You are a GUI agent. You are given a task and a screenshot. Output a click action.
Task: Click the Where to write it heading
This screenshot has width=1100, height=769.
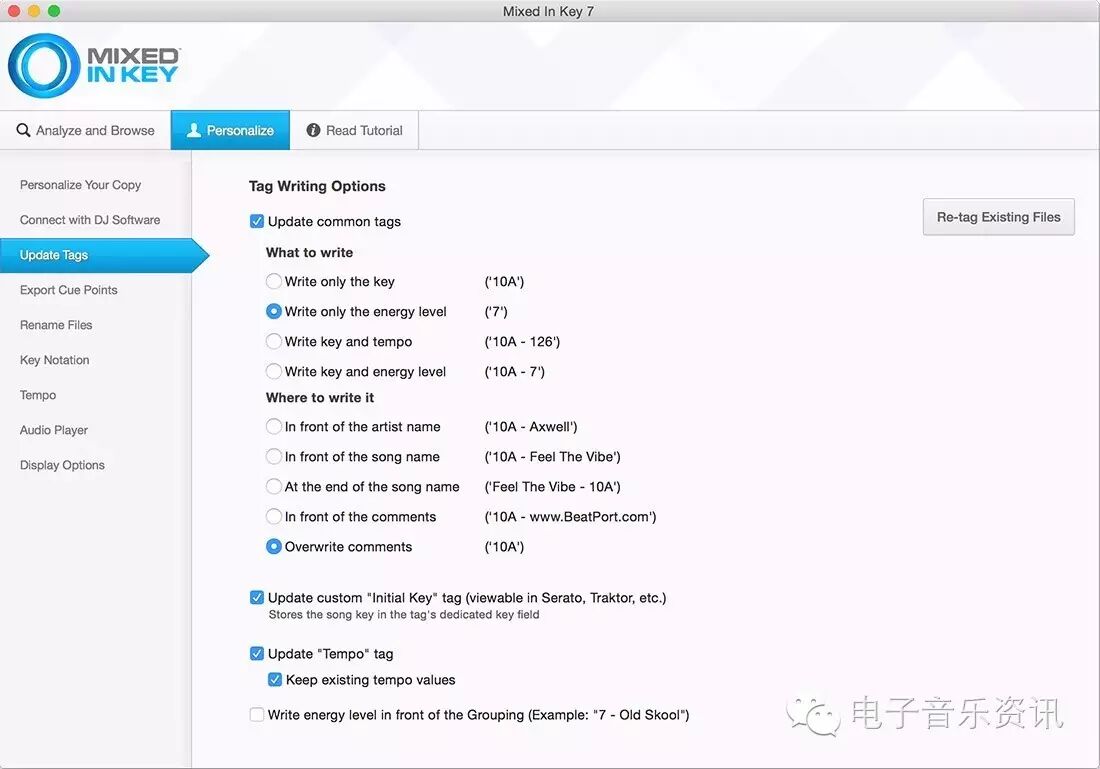(x=320, y=398)
